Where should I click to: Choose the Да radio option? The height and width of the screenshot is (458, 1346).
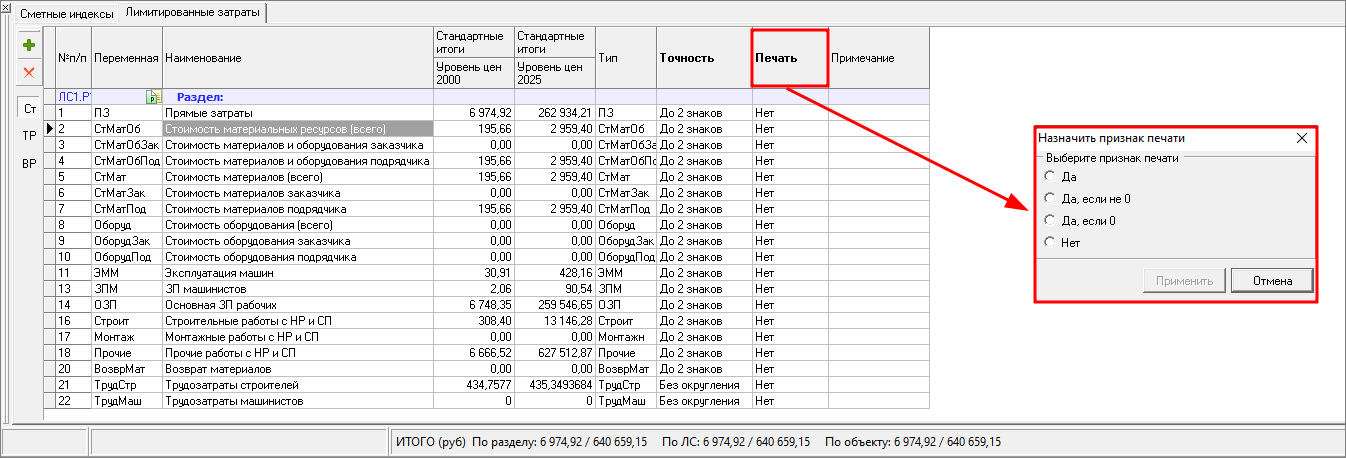(x=1049, y=177)
